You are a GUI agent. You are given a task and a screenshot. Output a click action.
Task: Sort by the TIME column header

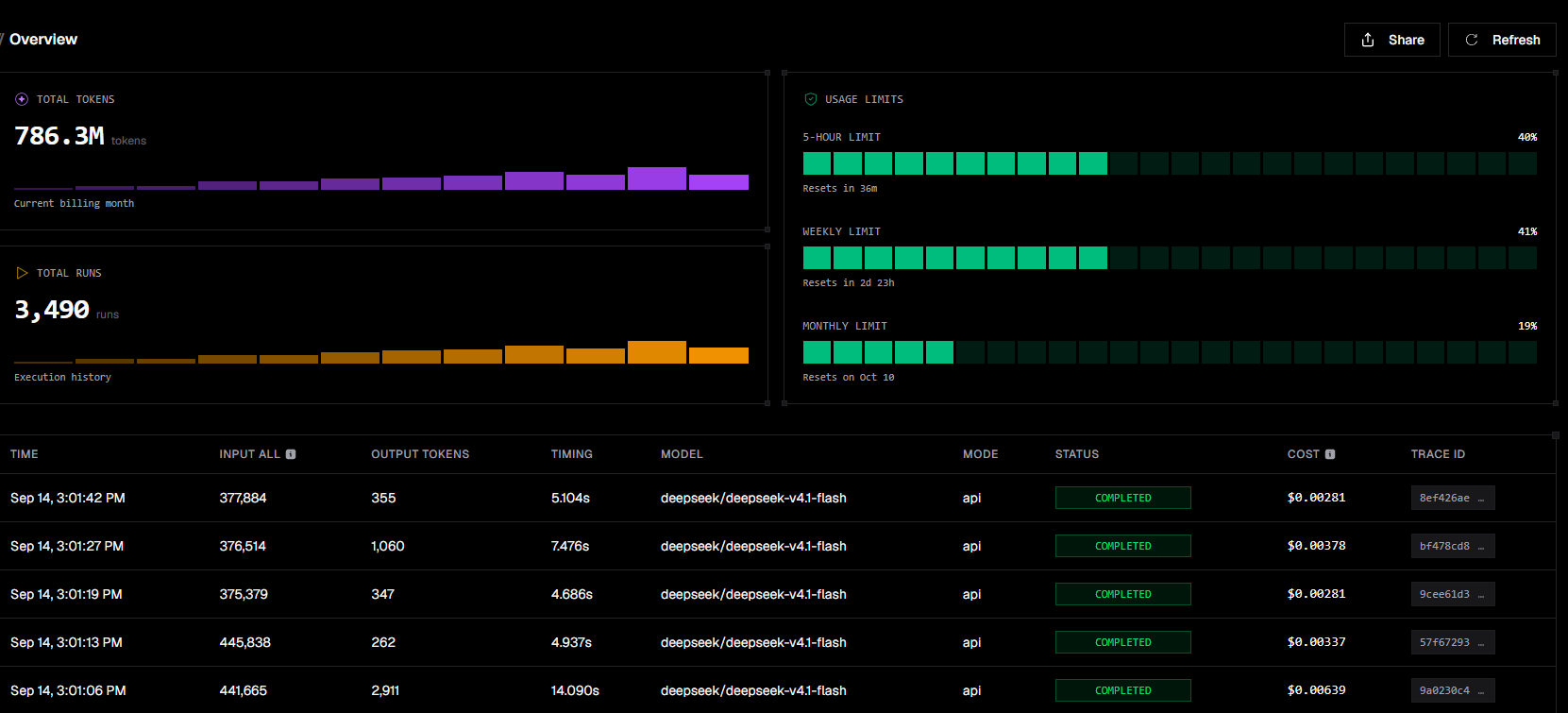click(x=25, y=454)
